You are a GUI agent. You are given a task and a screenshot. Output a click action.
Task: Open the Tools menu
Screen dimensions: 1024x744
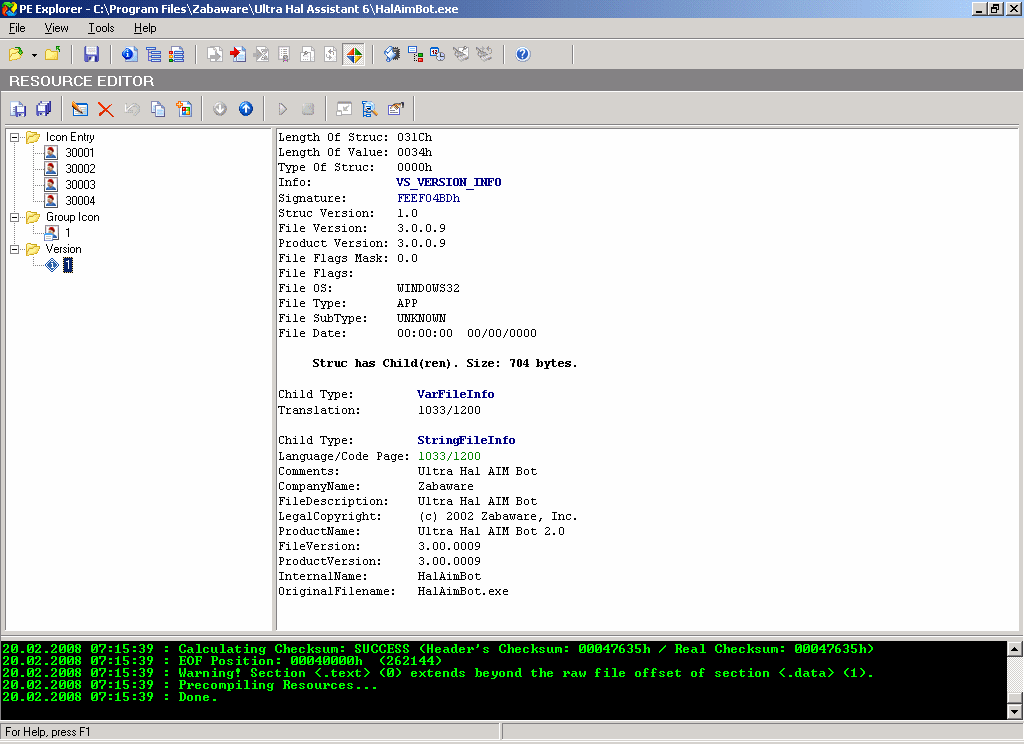pyautogui.click(x=101, y=28)
